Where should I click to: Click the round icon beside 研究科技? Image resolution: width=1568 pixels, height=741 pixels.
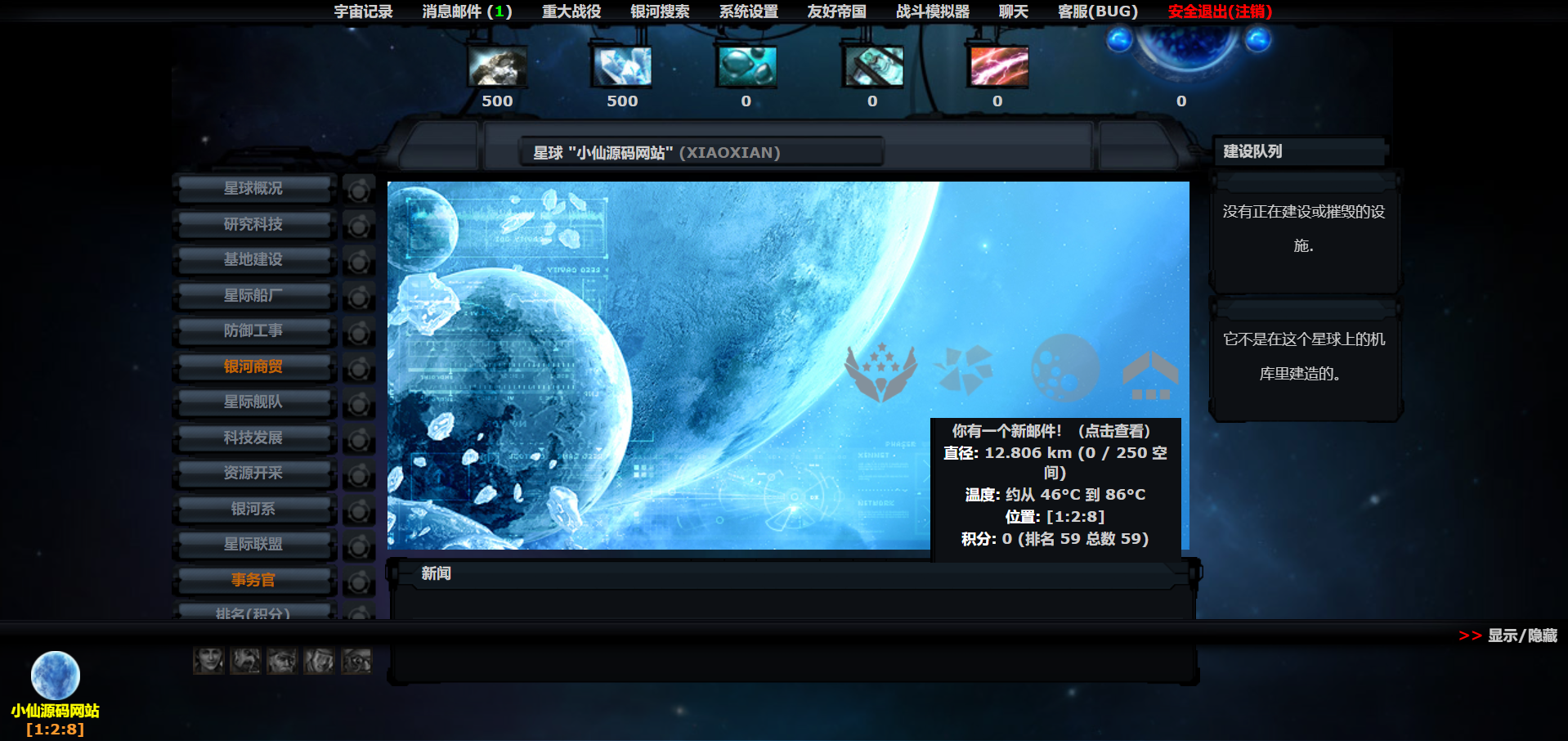point(358,226)
